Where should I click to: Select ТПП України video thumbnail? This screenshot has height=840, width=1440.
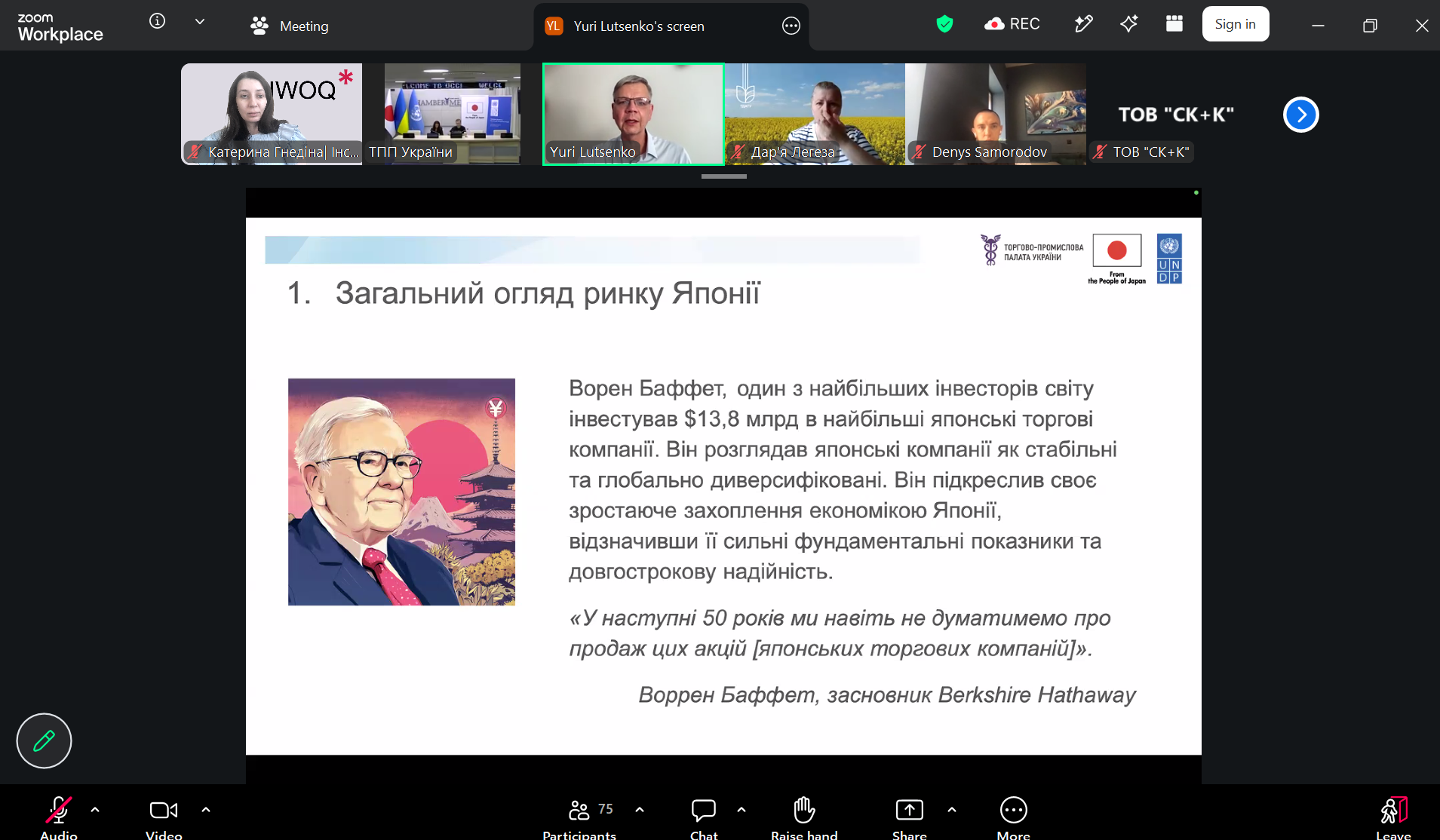[x=453, y=114]
